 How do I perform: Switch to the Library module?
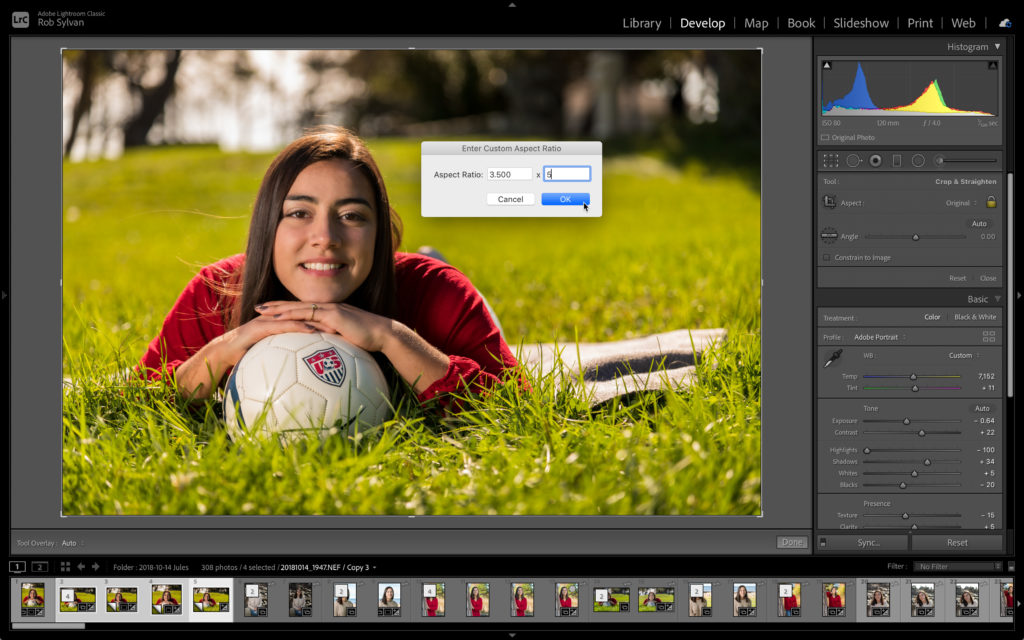641,23
